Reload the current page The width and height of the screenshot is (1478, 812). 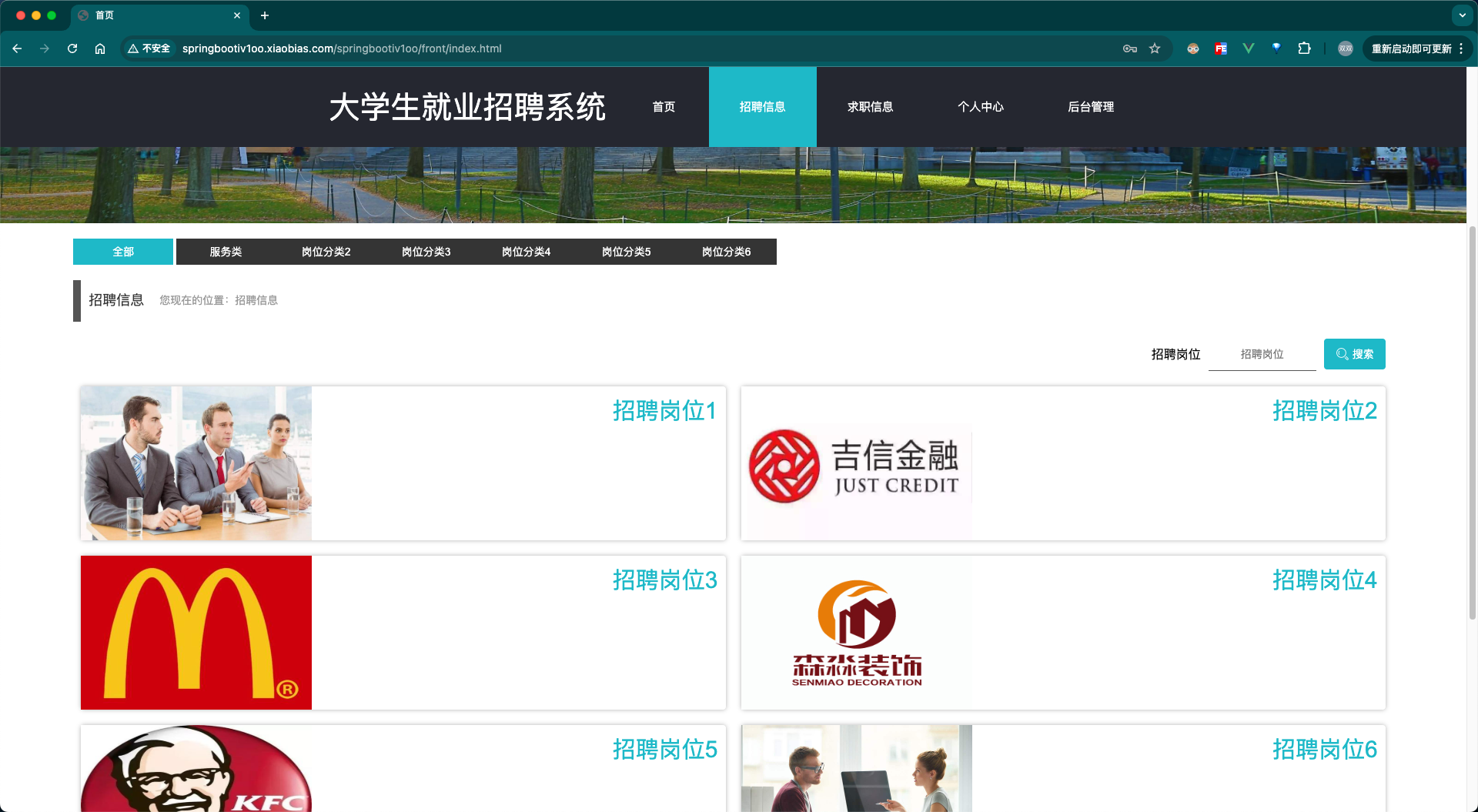click(x=72, y=48)
